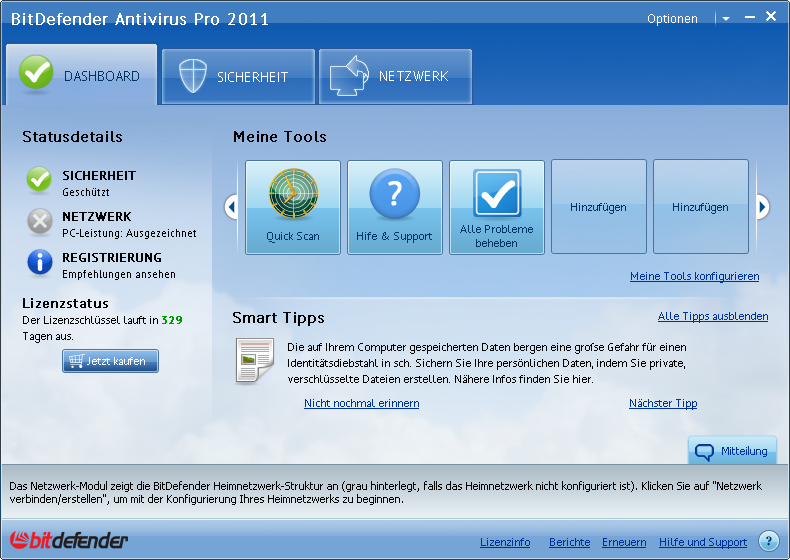Switch to the Sicherheit tab

coord(238,77)
